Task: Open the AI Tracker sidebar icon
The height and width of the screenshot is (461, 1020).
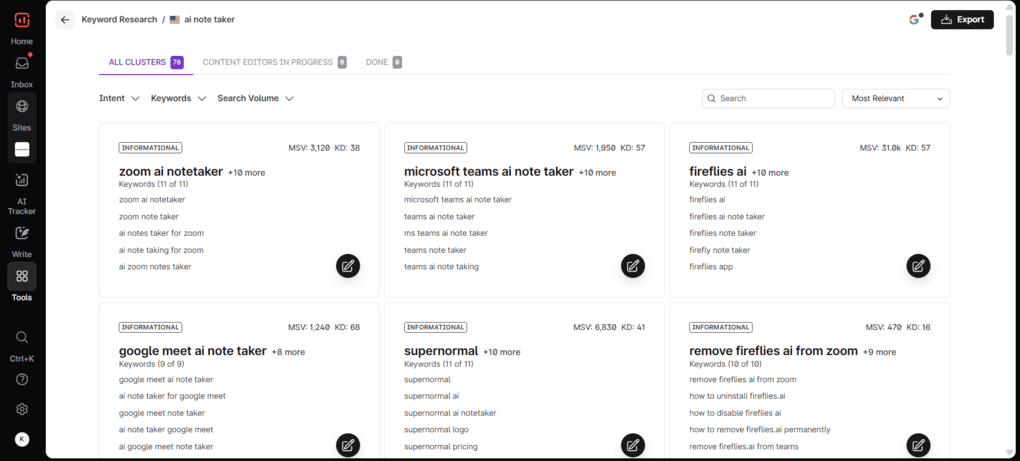Action: click(21, 180)
